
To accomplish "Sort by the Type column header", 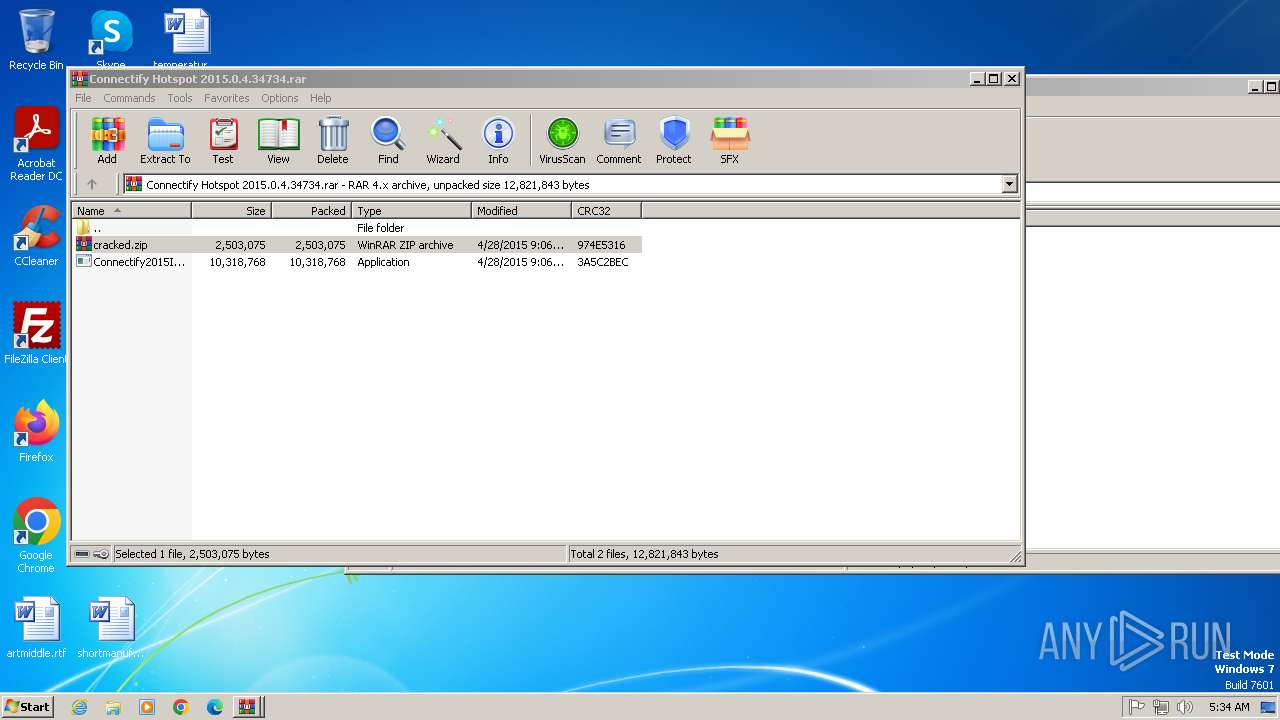I will (411, 211).
